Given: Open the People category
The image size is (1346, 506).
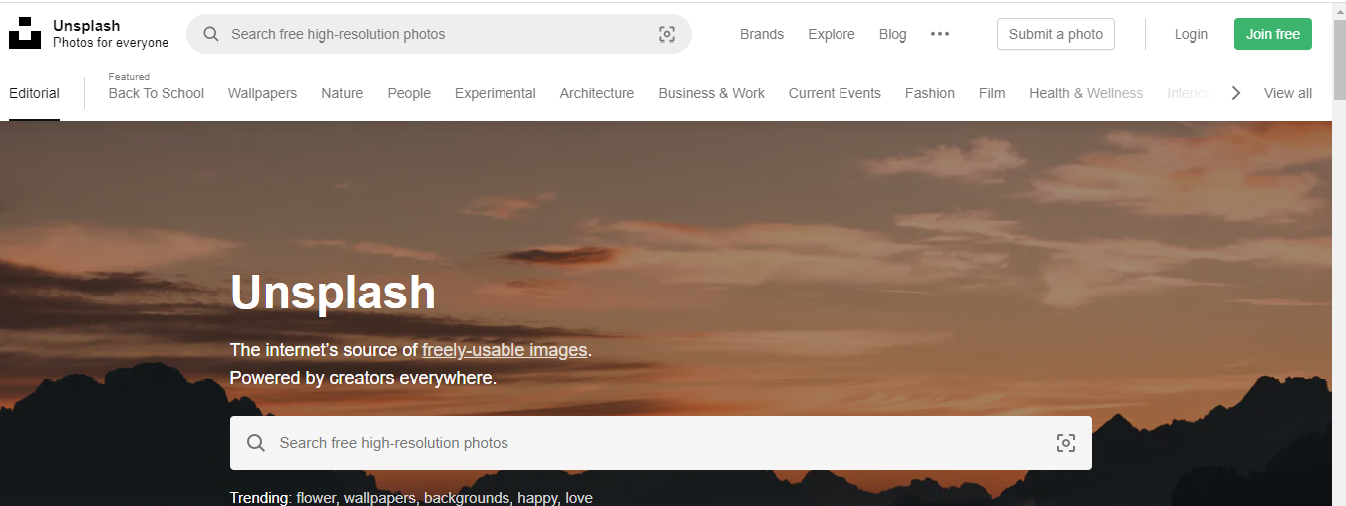Looking at the screenshot, I should 409,93.
